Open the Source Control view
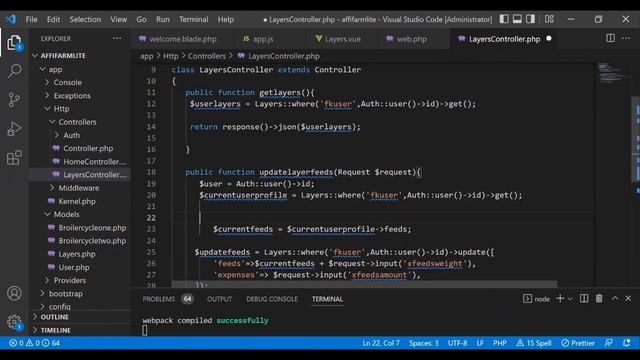Image resolution: width=640 pixels, height=360 pixels. [x=14, y=100]
